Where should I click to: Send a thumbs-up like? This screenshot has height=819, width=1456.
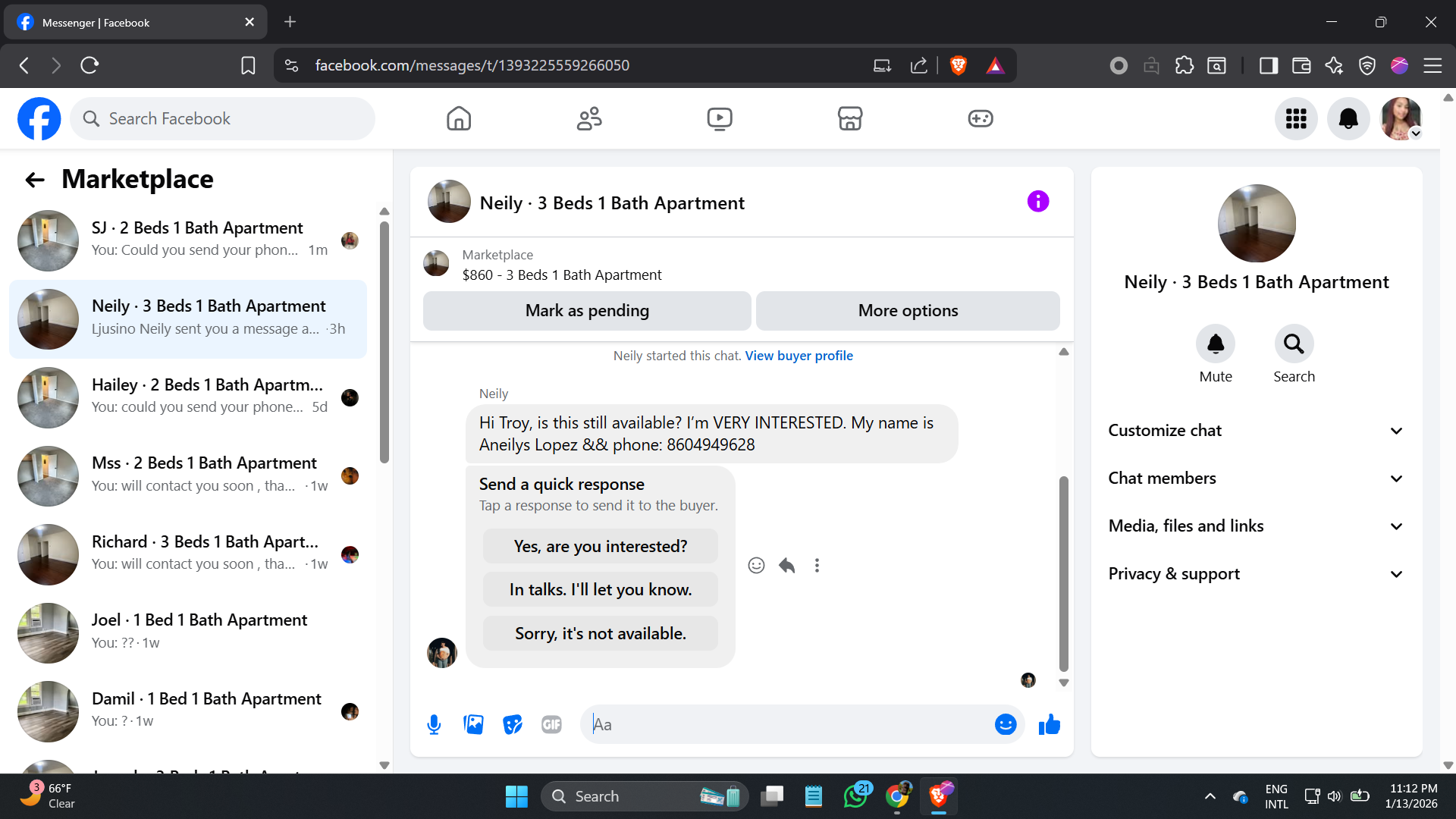pyautogui.click(x=1050, y=725)
